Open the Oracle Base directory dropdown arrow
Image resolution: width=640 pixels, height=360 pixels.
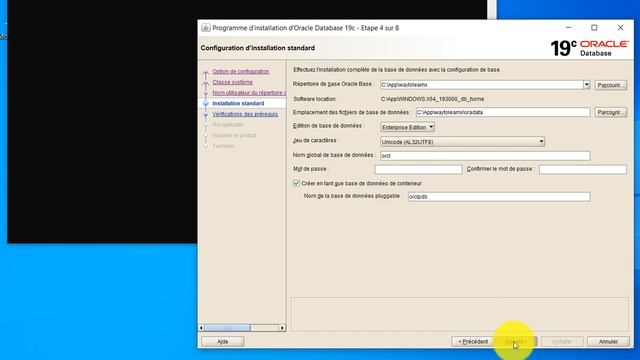pyautogui.click(x=587, y=85)
